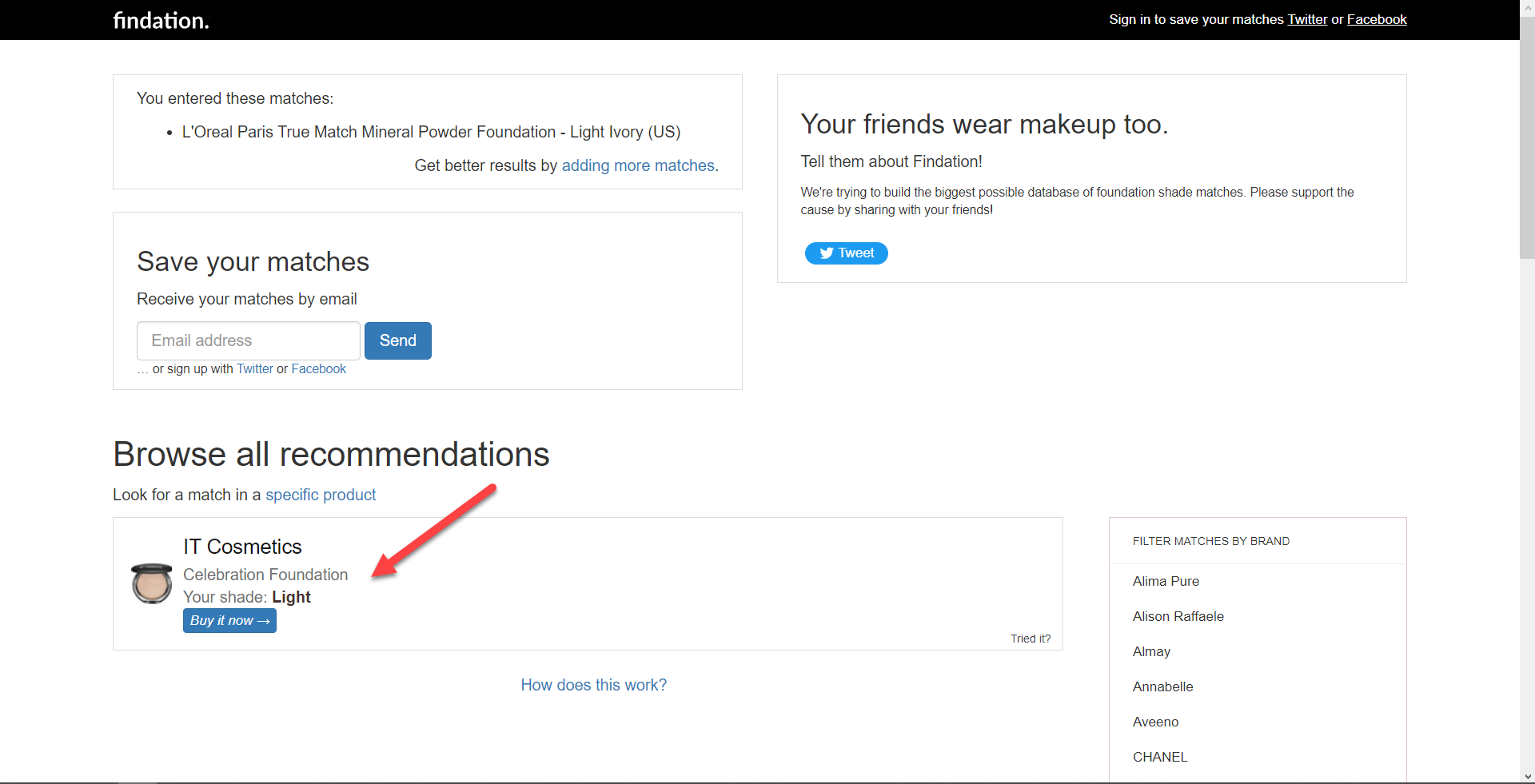The image size is (1535, 784).
Task: Select Aveeno from brand filter
Action: 1155,722
